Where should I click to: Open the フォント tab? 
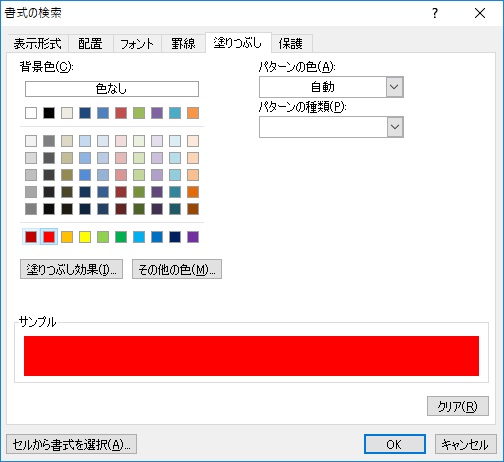coord(137,44)
